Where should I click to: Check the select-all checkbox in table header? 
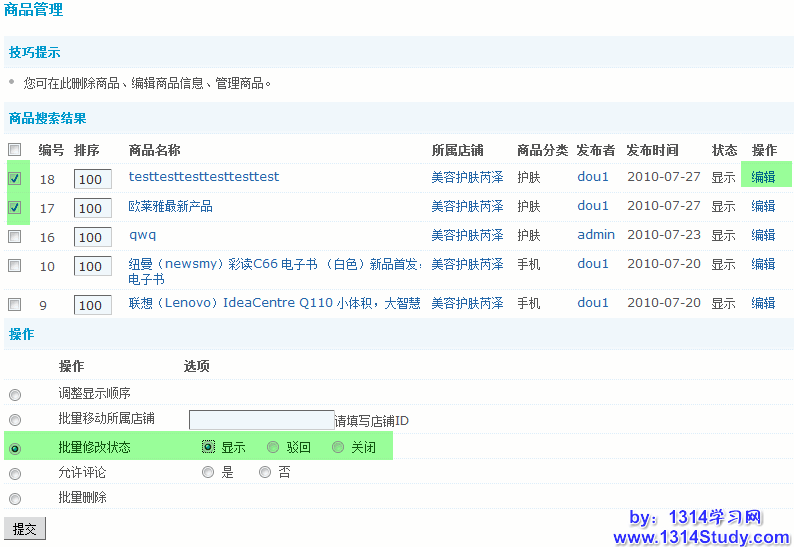pyautogui.click(x=14, y=149)
